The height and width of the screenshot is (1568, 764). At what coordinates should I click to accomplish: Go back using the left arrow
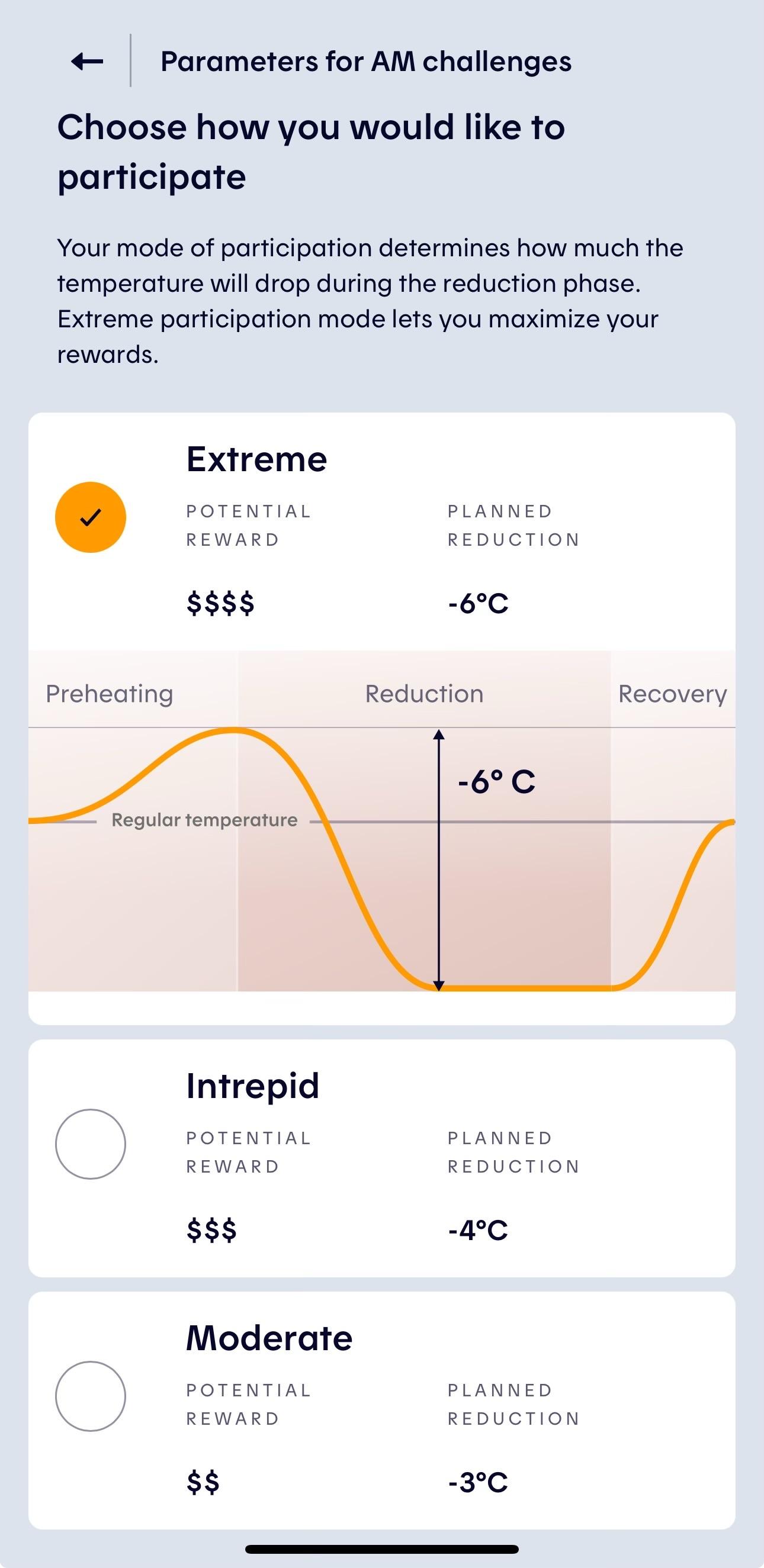coord(87,61)
